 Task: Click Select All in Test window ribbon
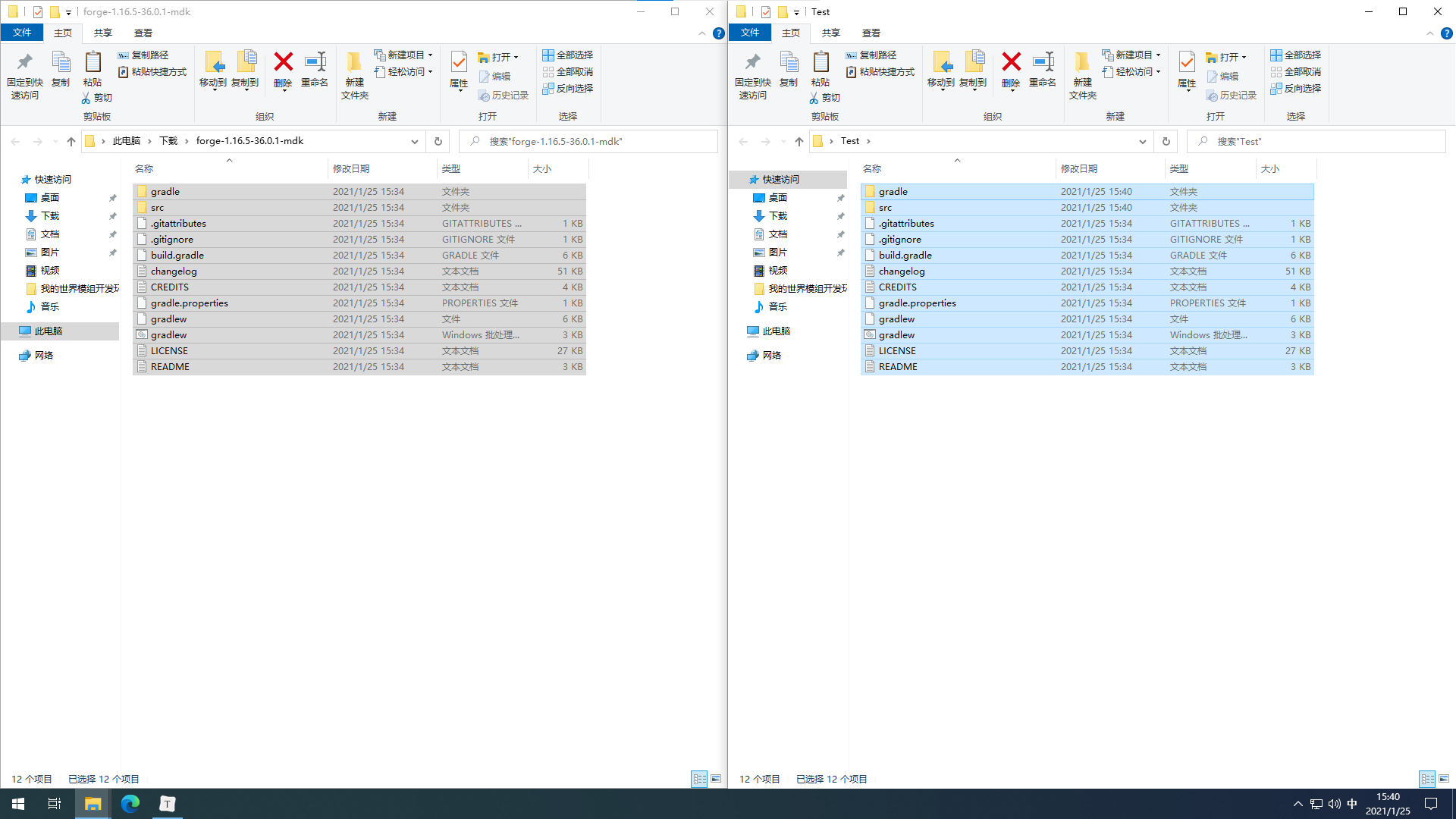coord(1295,55)
